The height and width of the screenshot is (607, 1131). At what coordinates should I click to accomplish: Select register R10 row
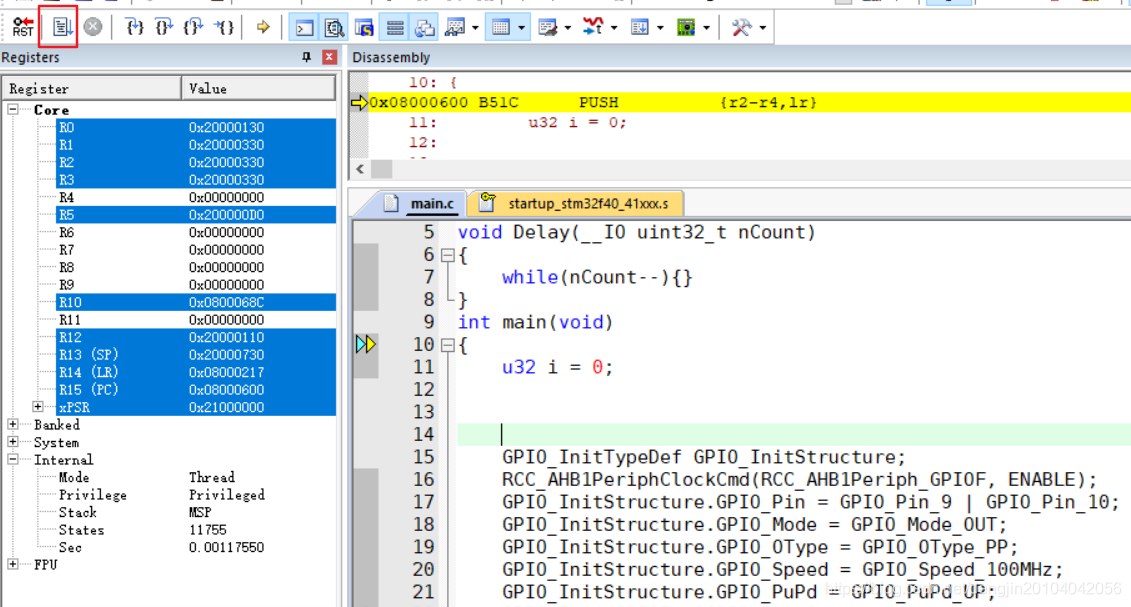(195, 302)
